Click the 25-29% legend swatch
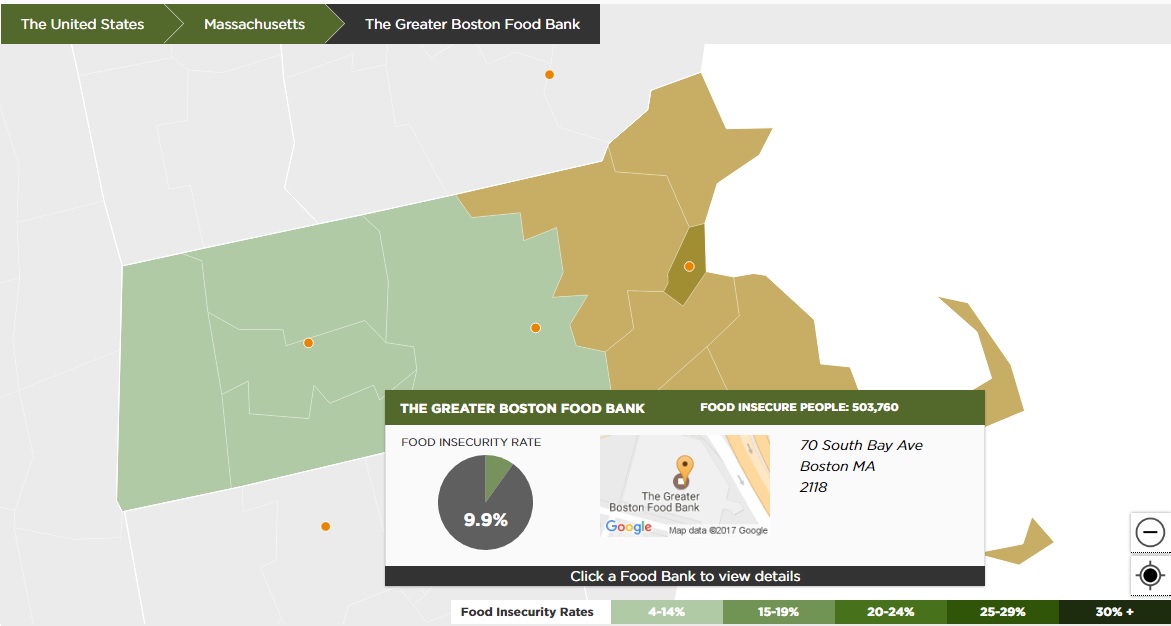 click(x=1003, y=612)
